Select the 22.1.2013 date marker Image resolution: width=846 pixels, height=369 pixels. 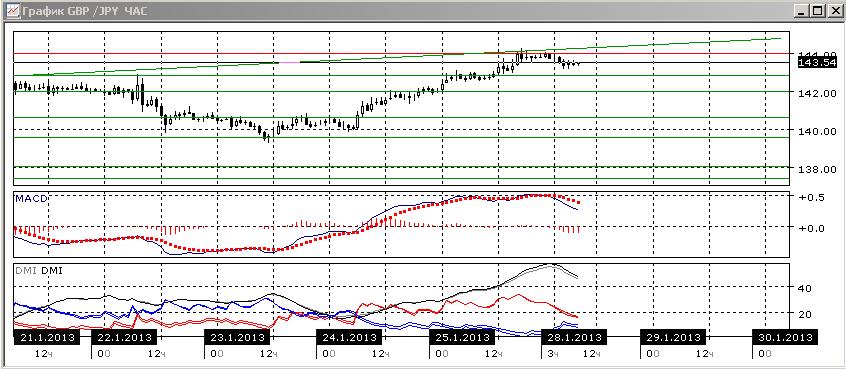click(x=125, y=338)
